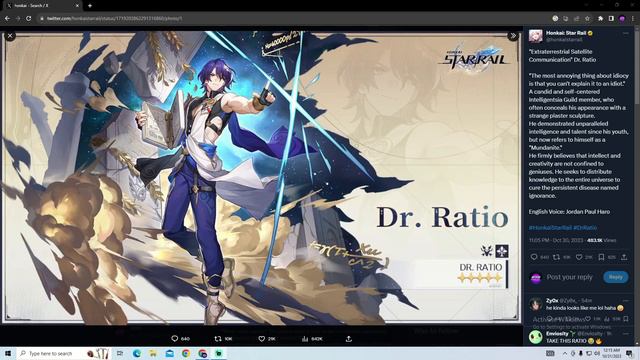Open the Windows Start menu
The image size is (640, 360).
pyautogui.click(x=8, y=353)
